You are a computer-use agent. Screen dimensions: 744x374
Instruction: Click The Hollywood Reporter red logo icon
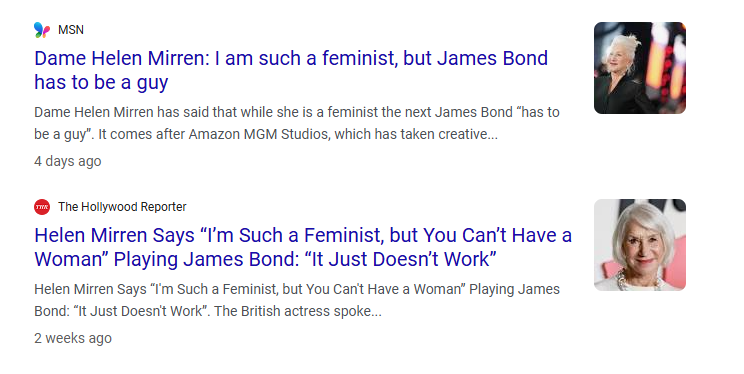click(42, 207)
